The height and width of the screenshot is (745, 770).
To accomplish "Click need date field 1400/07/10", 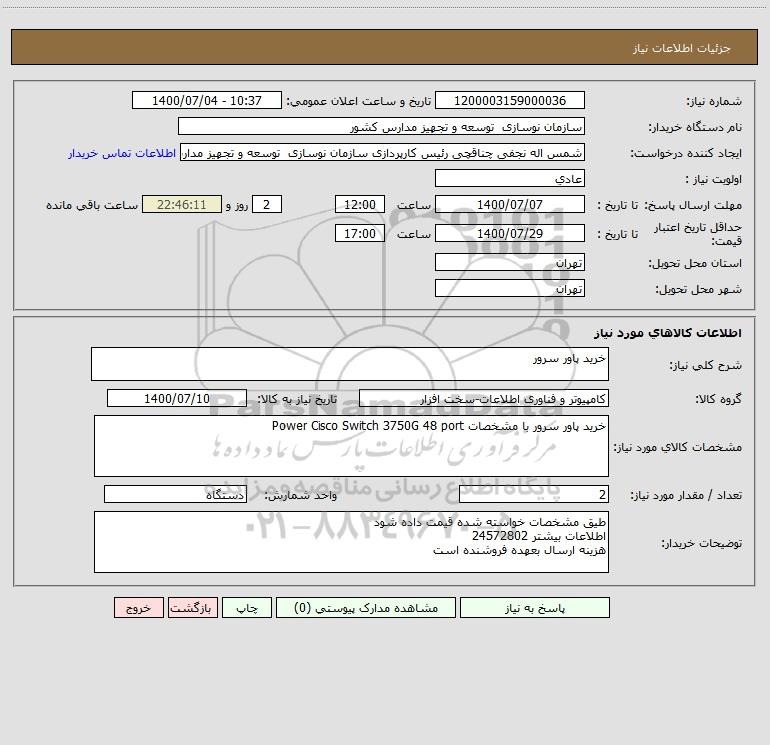I will pyautogui.click(x=177, y=398).
